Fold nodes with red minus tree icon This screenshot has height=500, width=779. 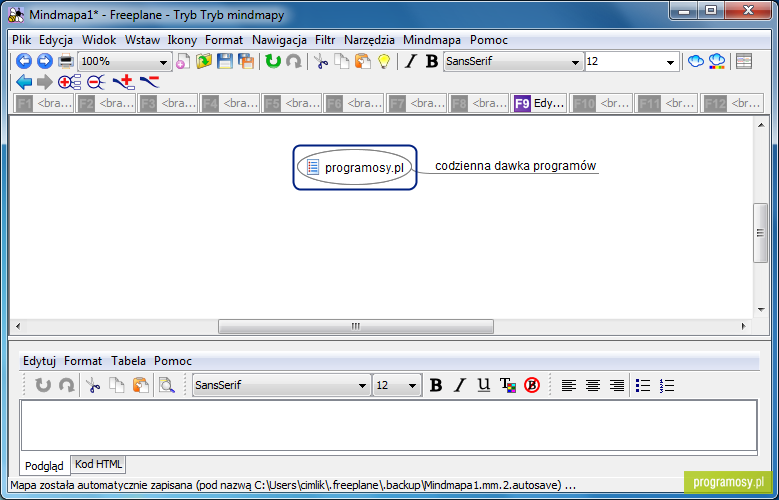[96, 82]
